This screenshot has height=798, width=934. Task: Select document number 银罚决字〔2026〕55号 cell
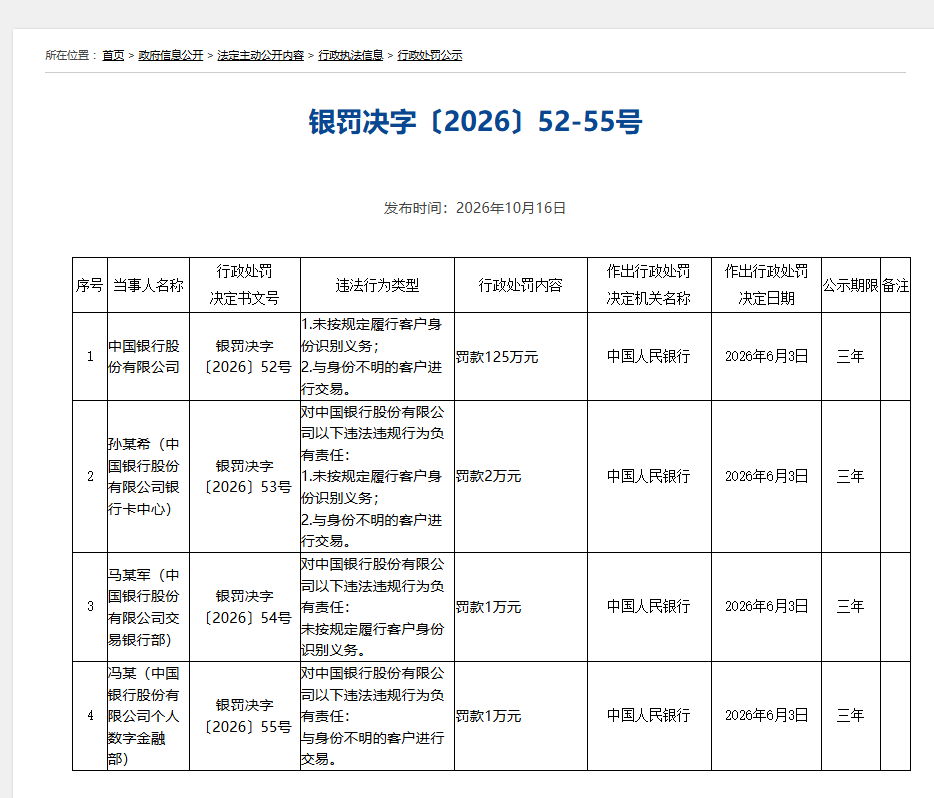245,716
